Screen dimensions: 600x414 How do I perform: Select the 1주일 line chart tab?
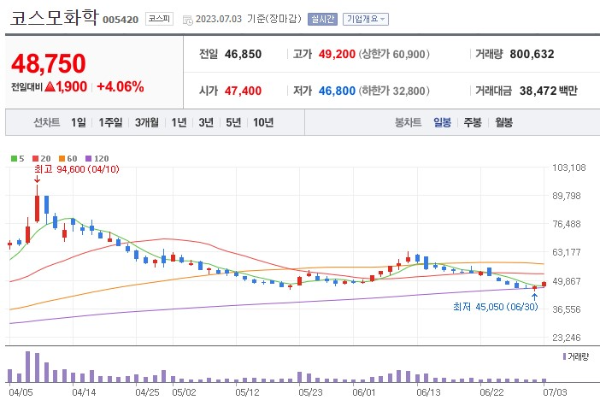(x=111, y=122)
